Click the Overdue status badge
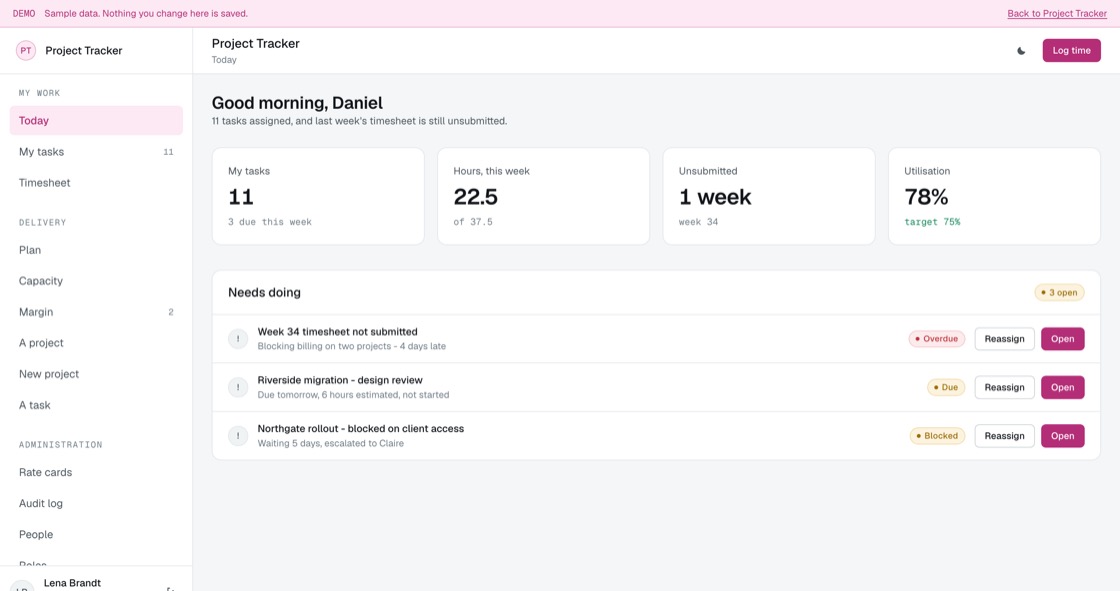 click(x=936, y=339)
